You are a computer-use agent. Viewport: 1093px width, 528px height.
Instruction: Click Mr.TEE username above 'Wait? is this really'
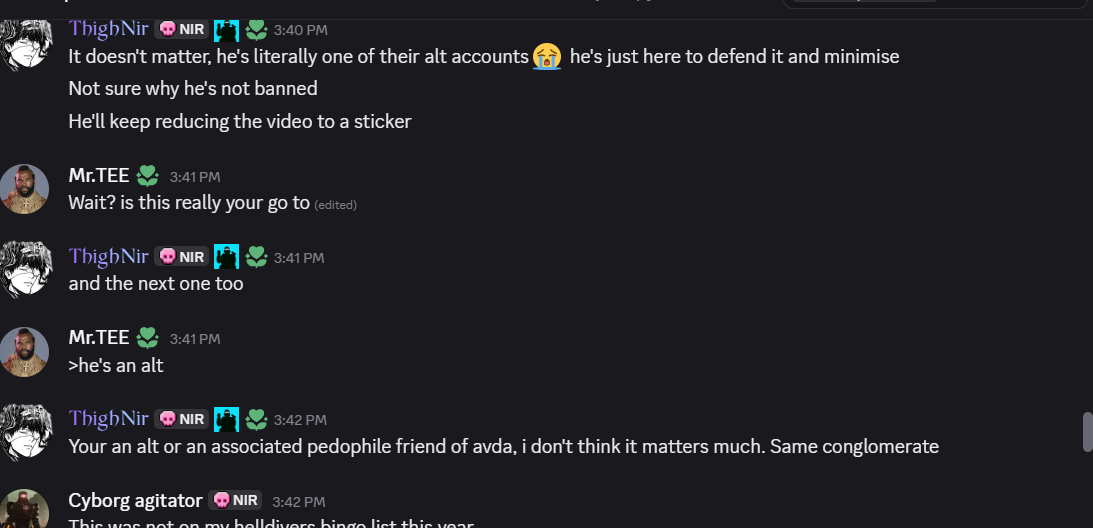click(x=99, y=176)
